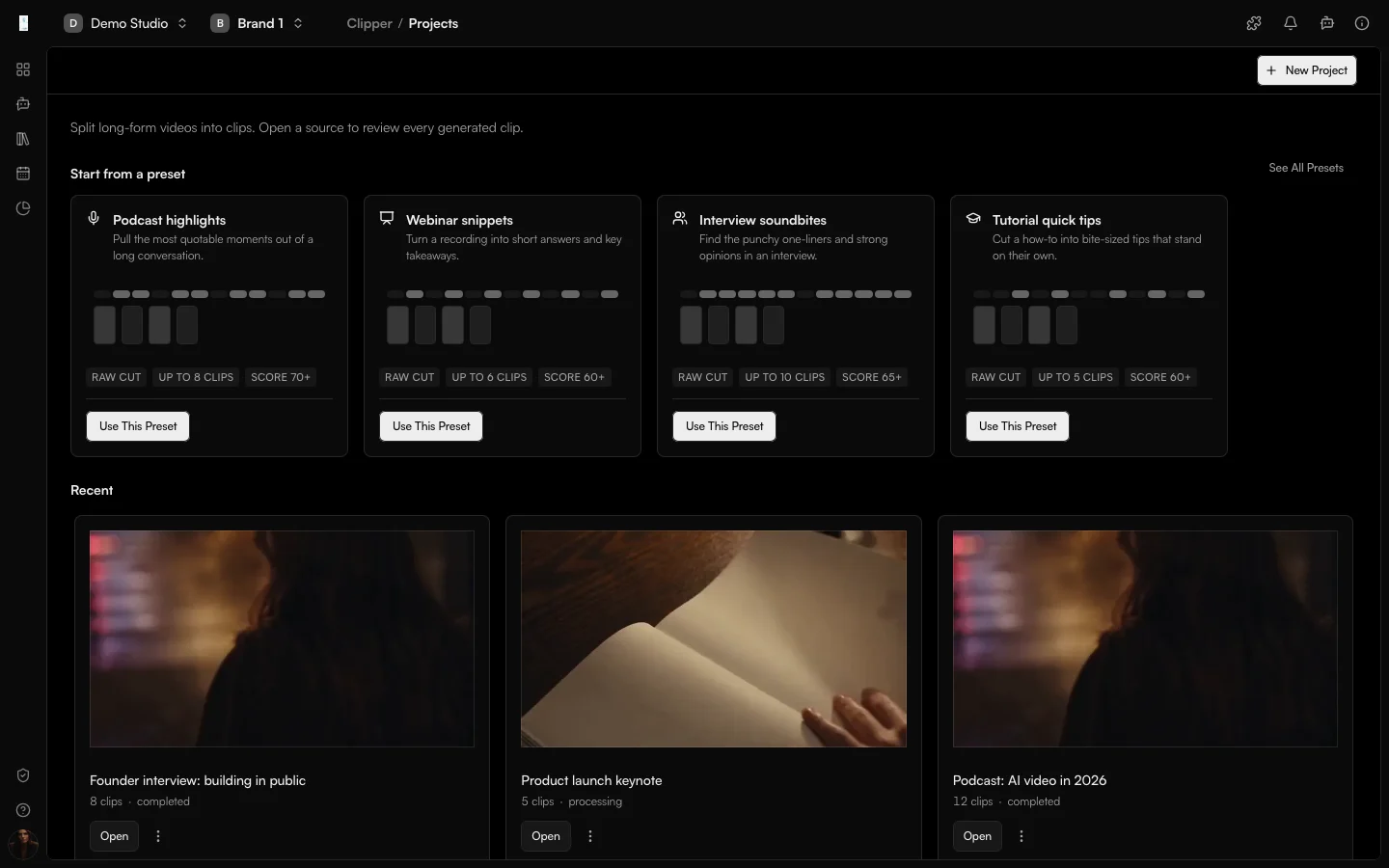The width and height of the screenshot is (1389, 868).
Task: Use the Interview soundbites preset
Action: coord(724,426)
